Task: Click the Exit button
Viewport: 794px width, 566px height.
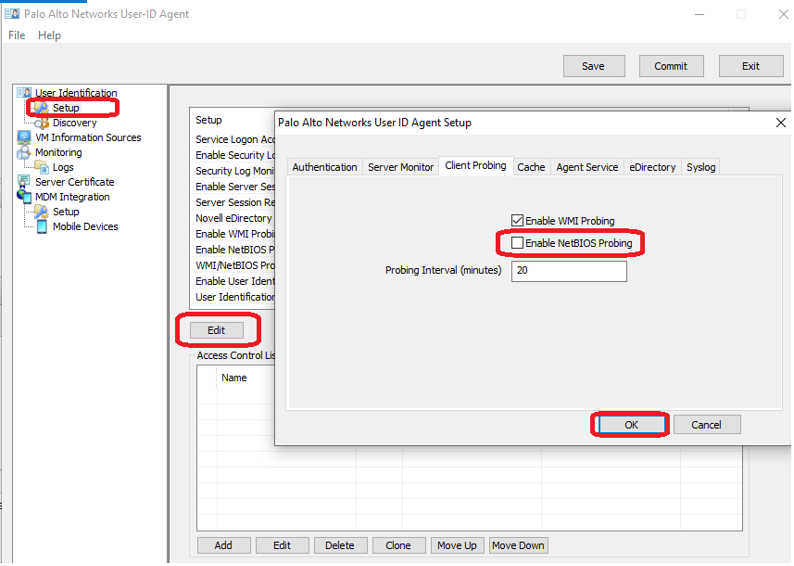Action: (x=750, y=66)
